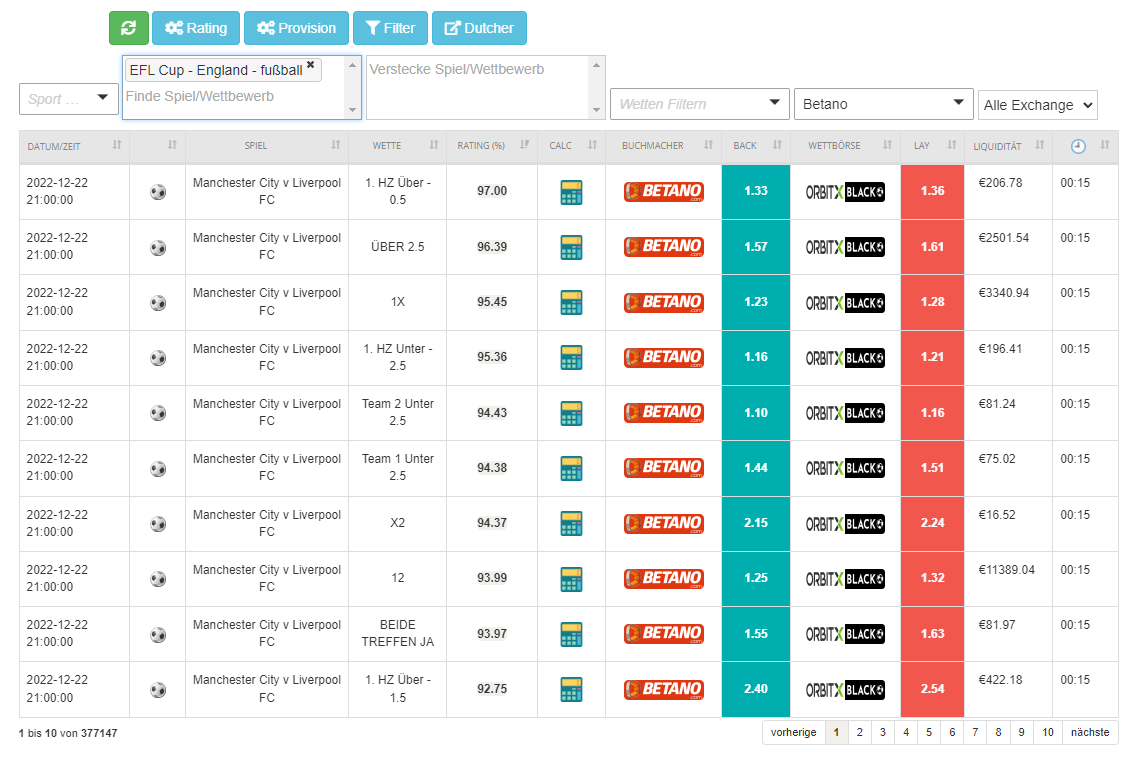Open calculator for 1. HZ Über - 0.5

pyautogui.click(x=572, y=193)
